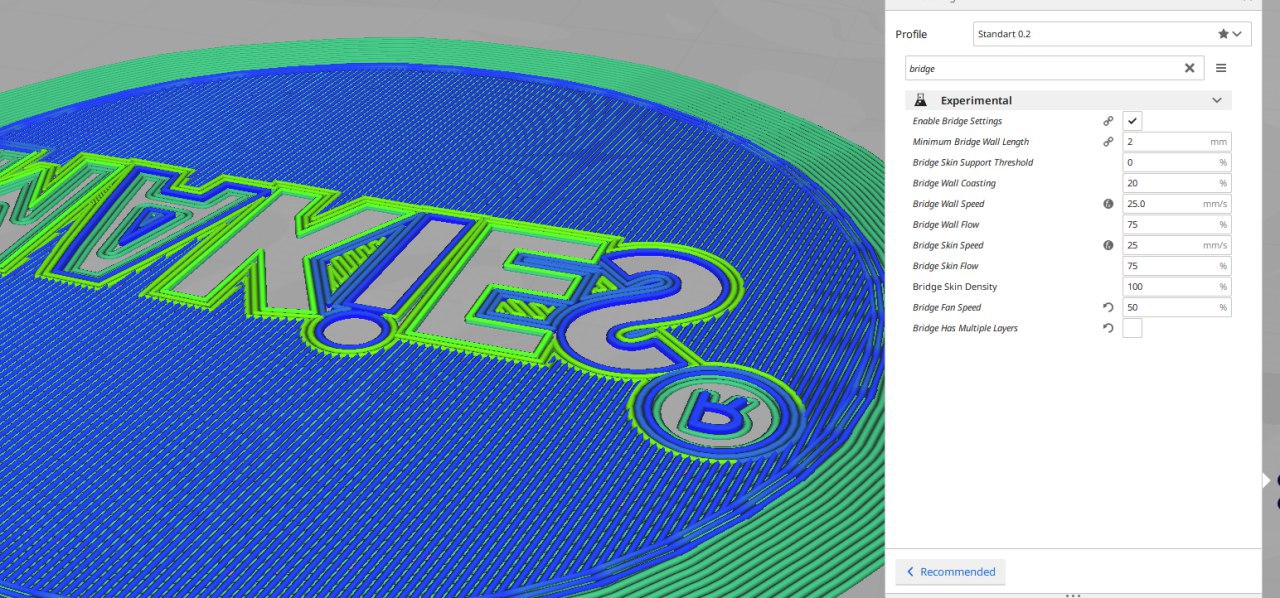Click the Experimental flask icon
The height and width of the screenshot is (598, 1280).
(921, 100)
